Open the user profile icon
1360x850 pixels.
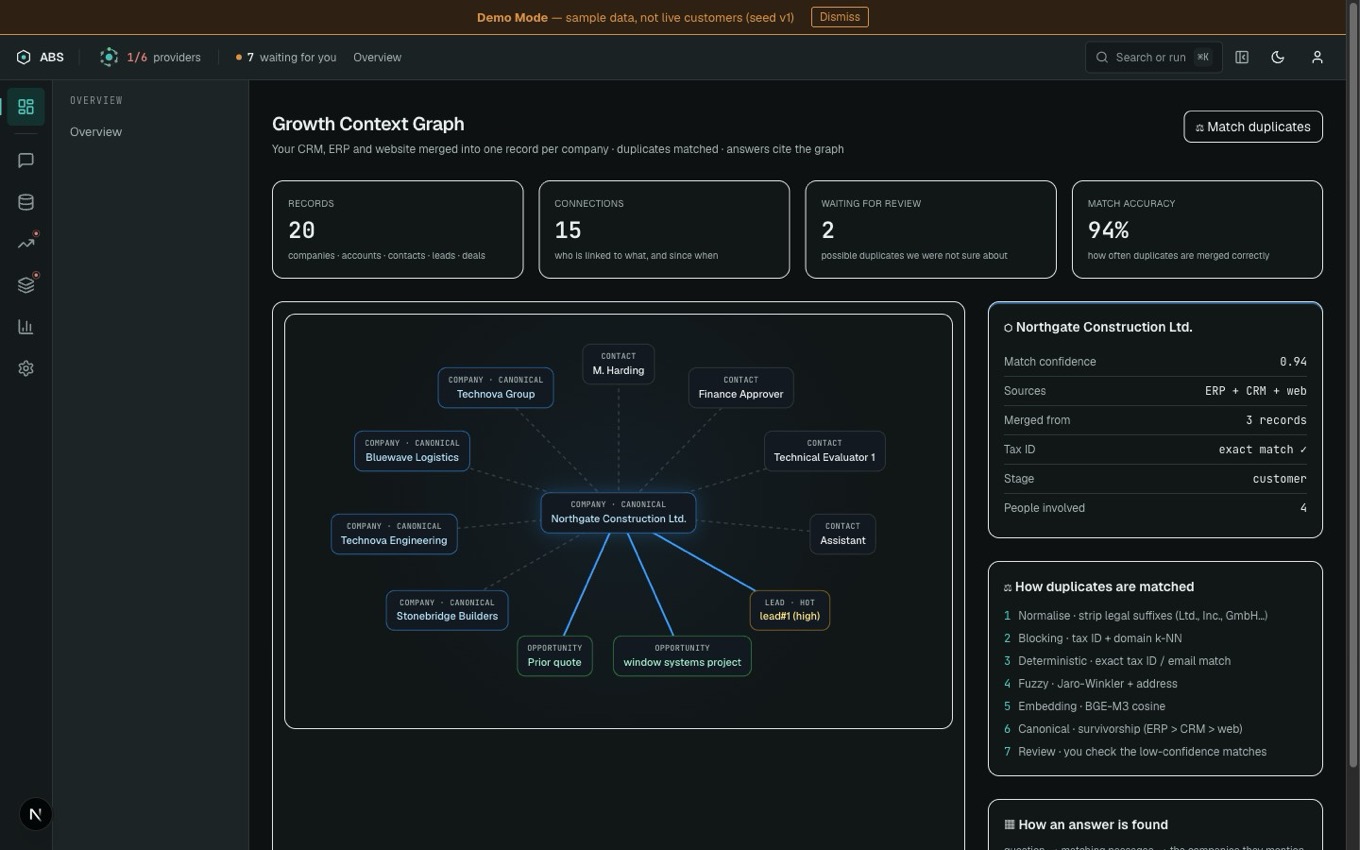tap(1317, 57)
